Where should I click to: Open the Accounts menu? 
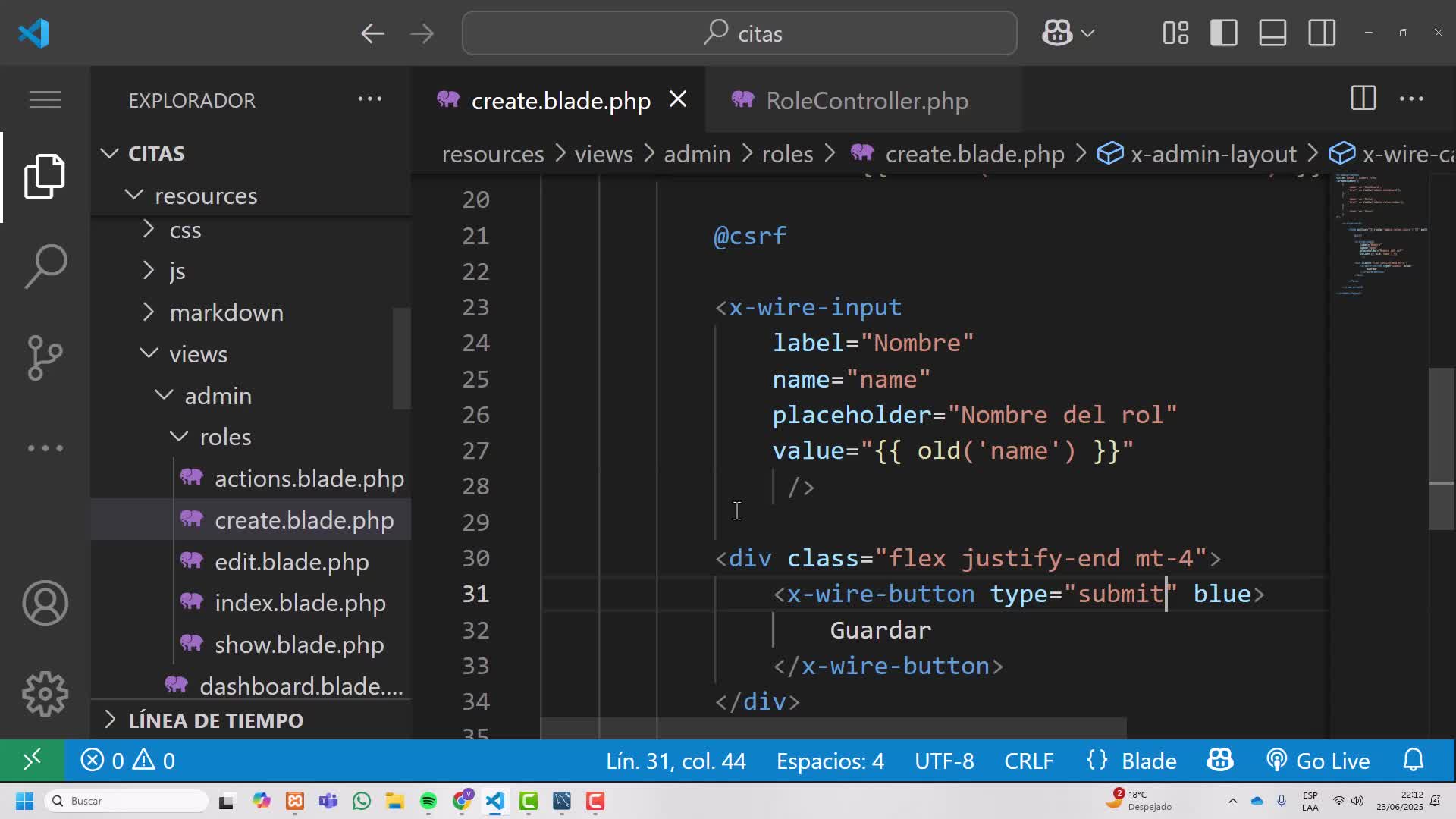coord(45,603)
